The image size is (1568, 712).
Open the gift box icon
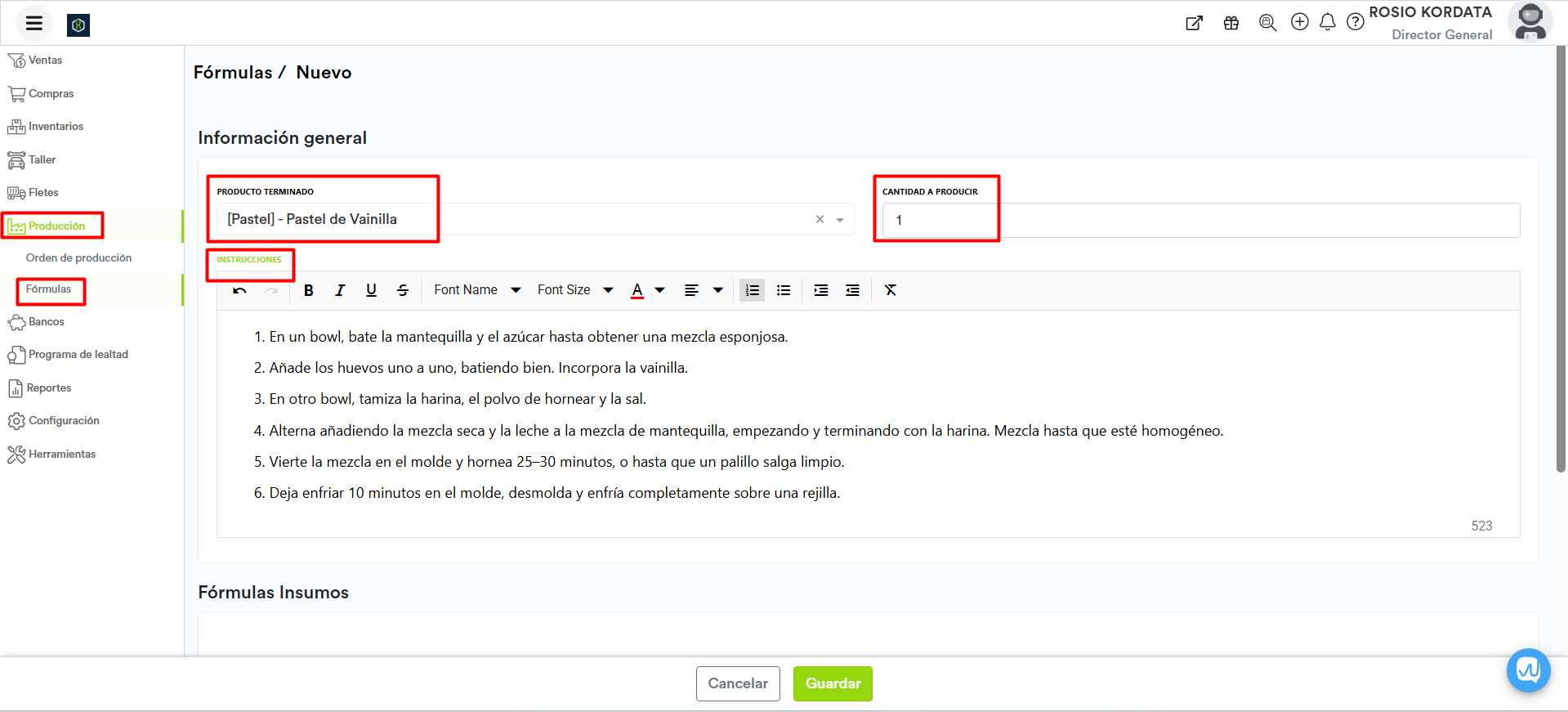pyautogui.click(x=1231, y=23)
